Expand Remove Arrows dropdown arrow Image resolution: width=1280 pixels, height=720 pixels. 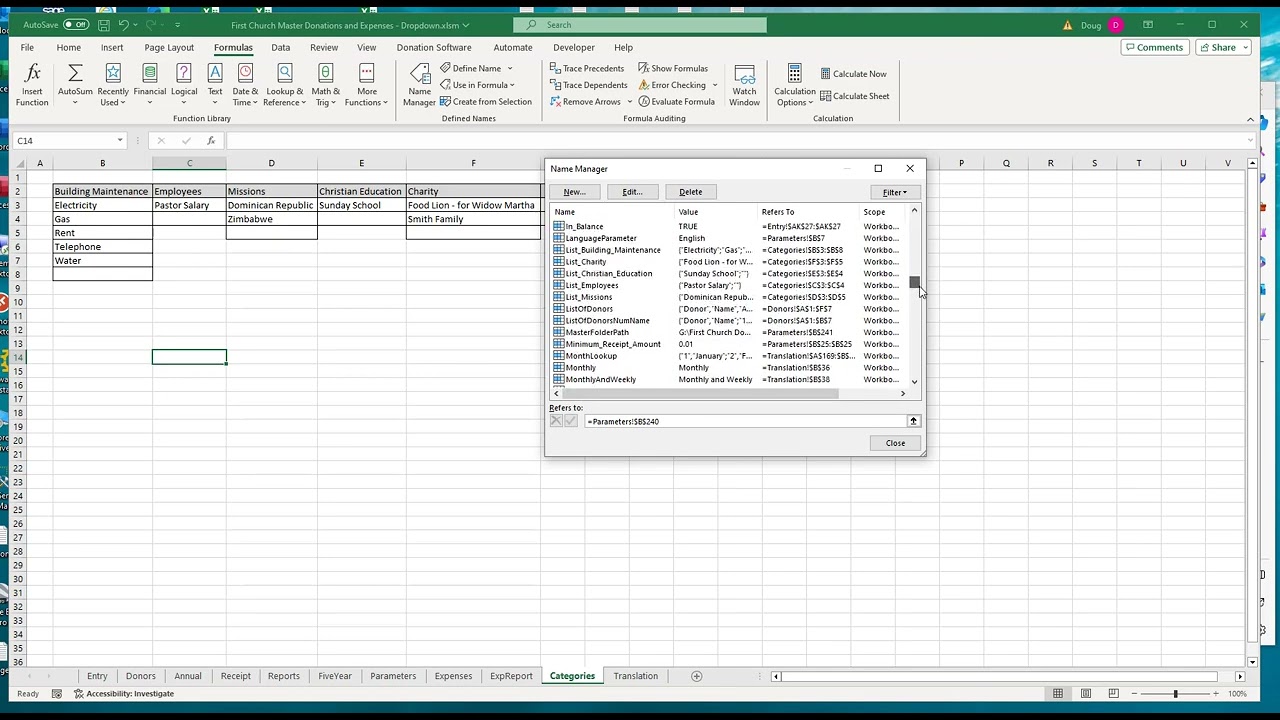629,102
